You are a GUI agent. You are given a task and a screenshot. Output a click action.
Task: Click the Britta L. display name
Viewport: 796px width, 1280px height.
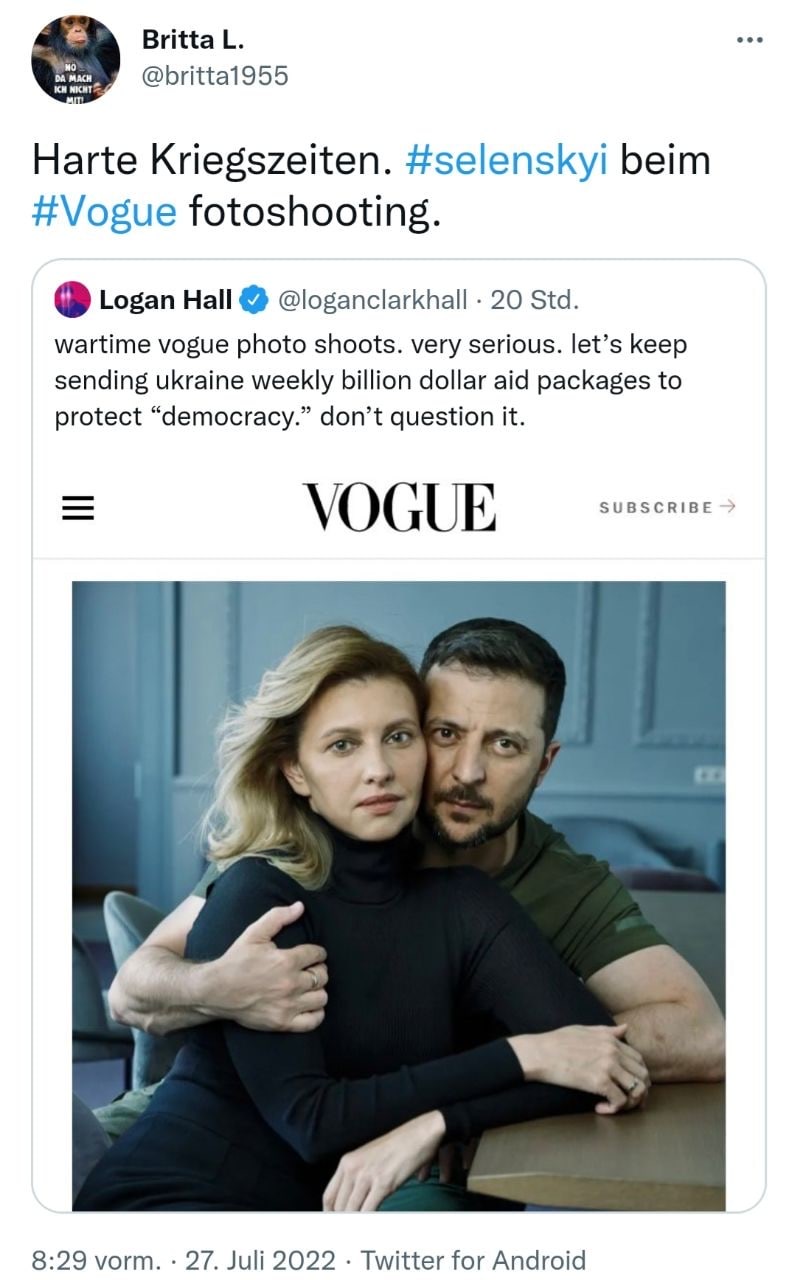click(x=193, y=40)
